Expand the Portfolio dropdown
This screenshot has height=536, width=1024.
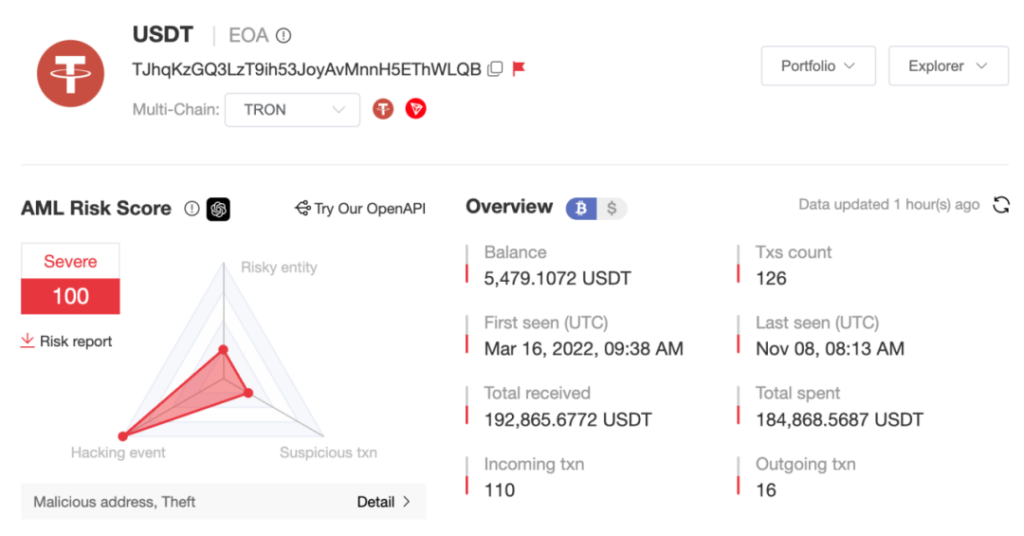817,66
